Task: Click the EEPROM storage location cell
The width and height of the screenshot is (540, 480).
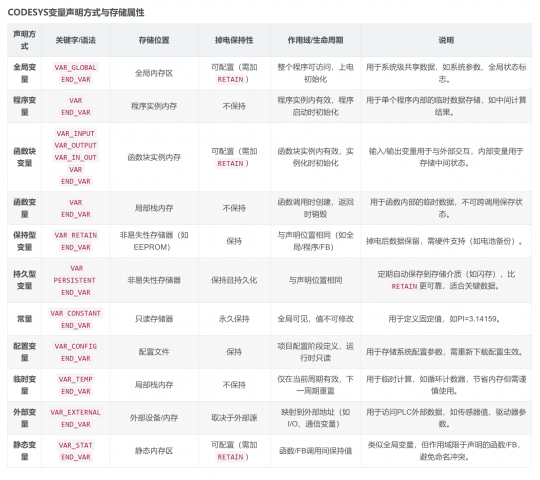Action: (x=154, y=241)
